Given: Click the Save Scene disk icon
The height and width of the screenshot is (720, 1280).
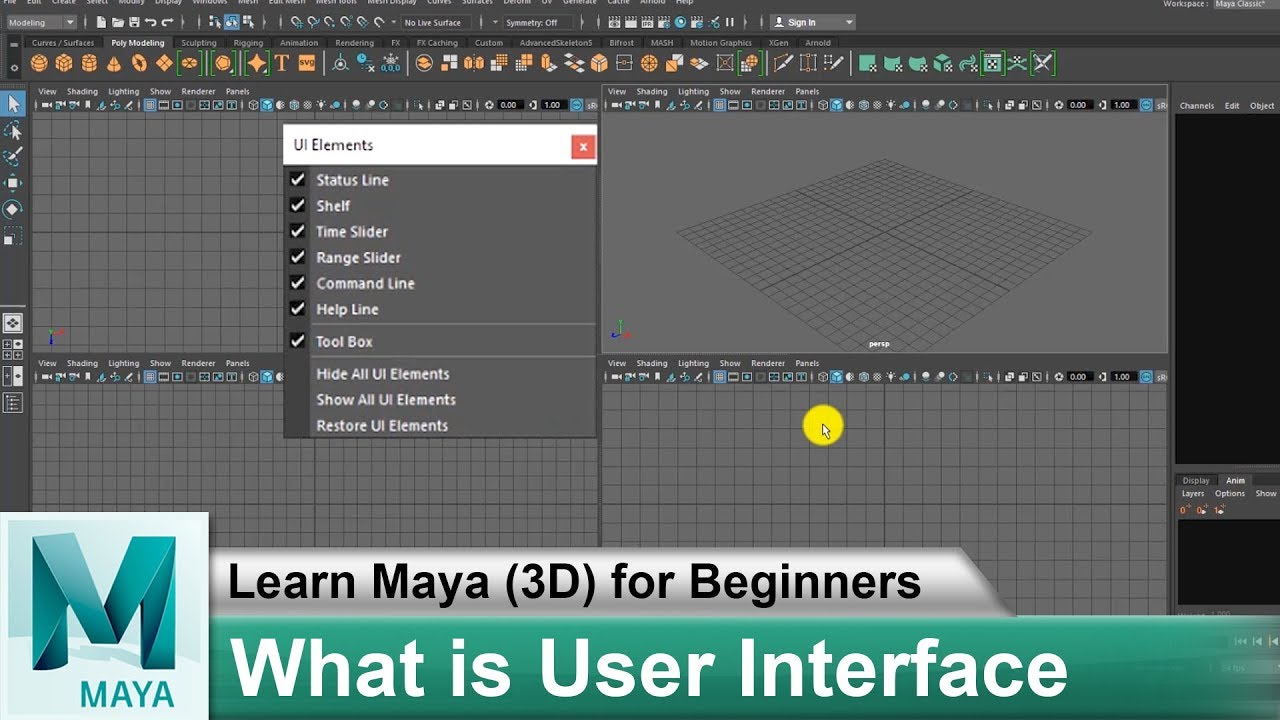Looking at the screenshot, I should click(134, 22).
